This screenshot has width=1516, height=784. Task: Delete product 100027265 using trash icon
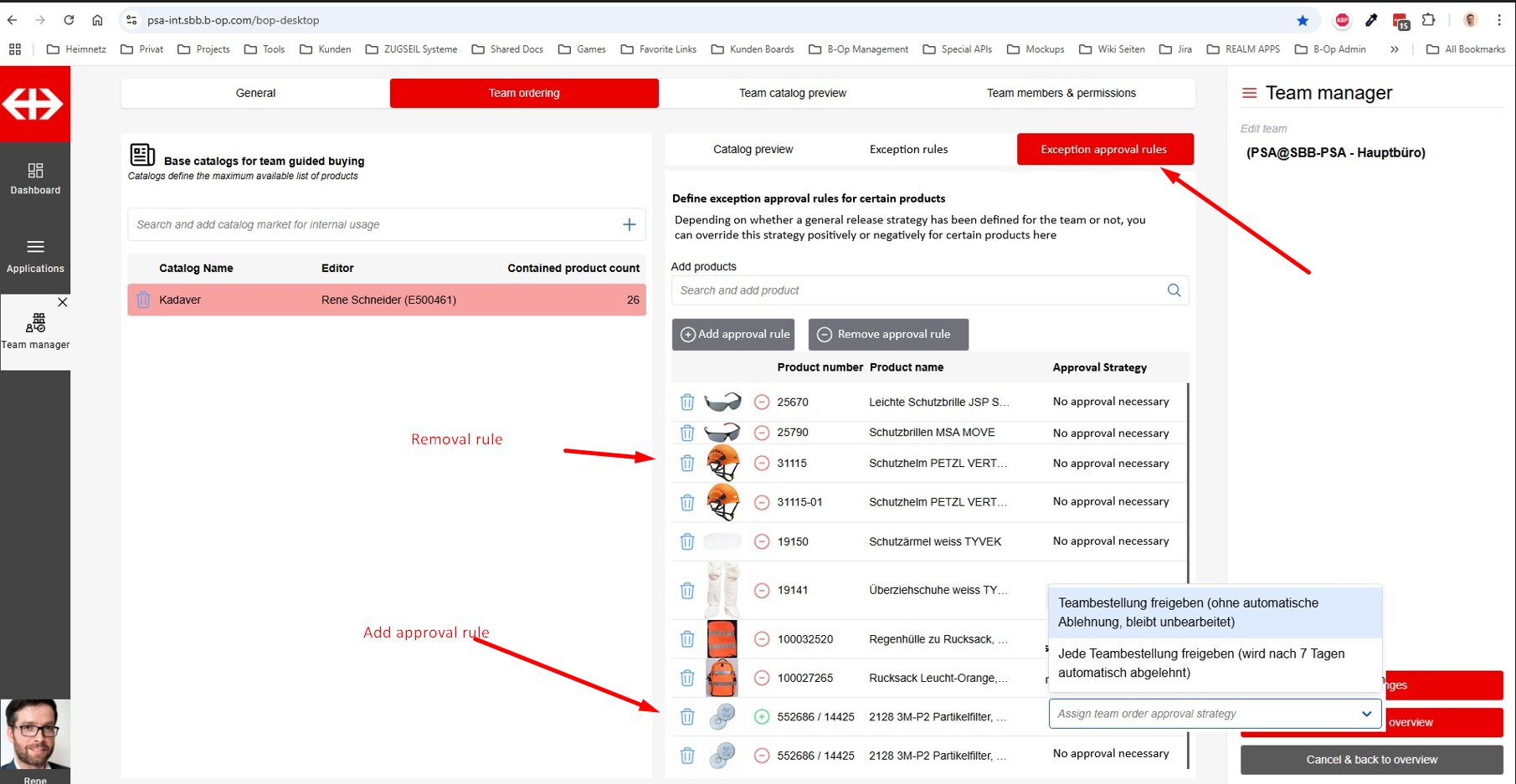pyautogui.click(x=687, y=678)
